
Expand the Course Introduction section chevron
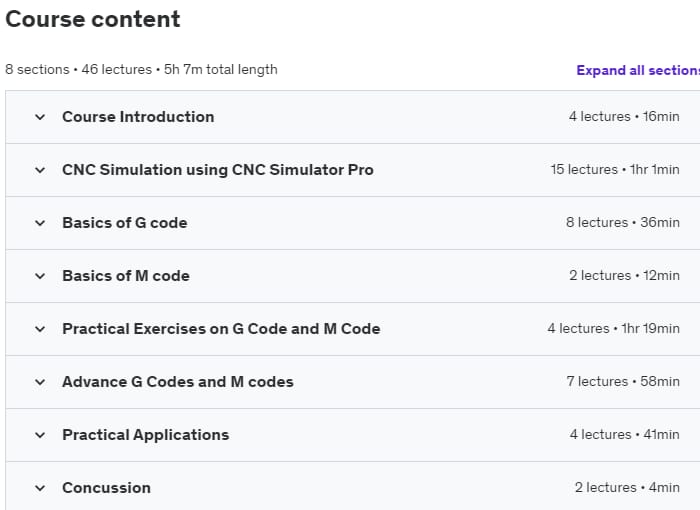click(40, 117)
